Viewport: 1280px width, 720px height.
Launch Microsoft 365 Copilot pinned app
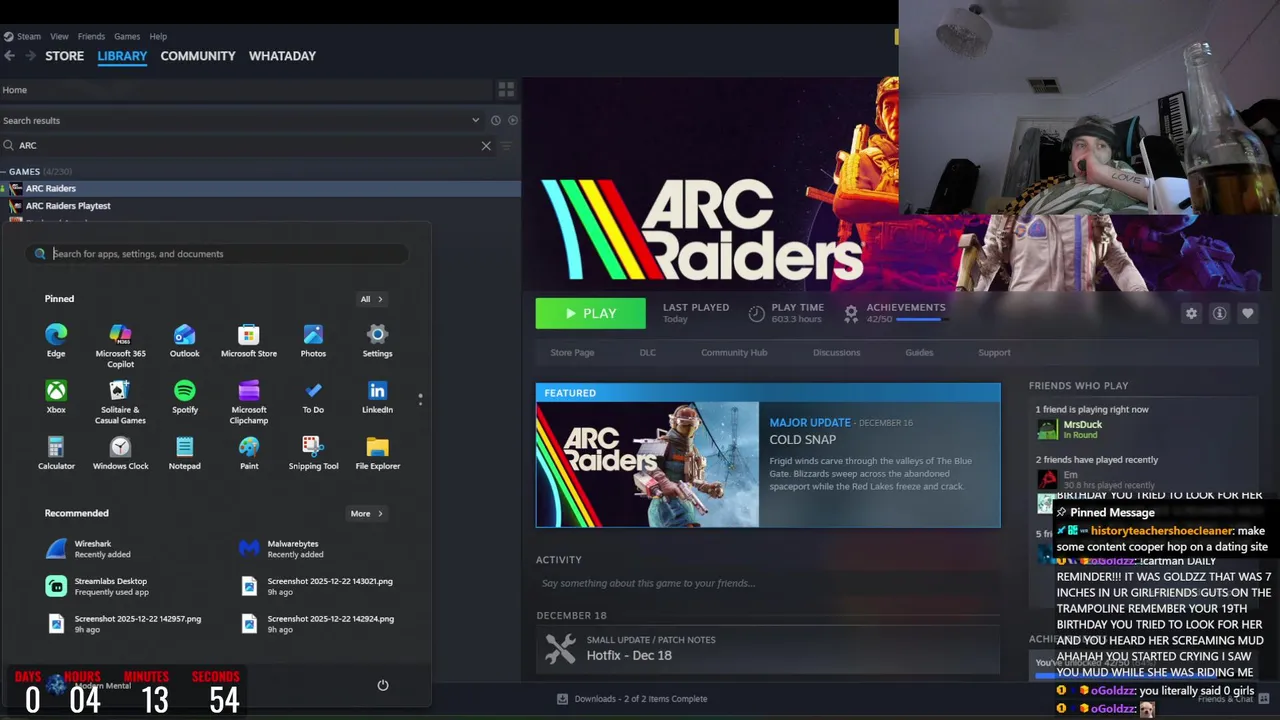[x=120, y=345]
